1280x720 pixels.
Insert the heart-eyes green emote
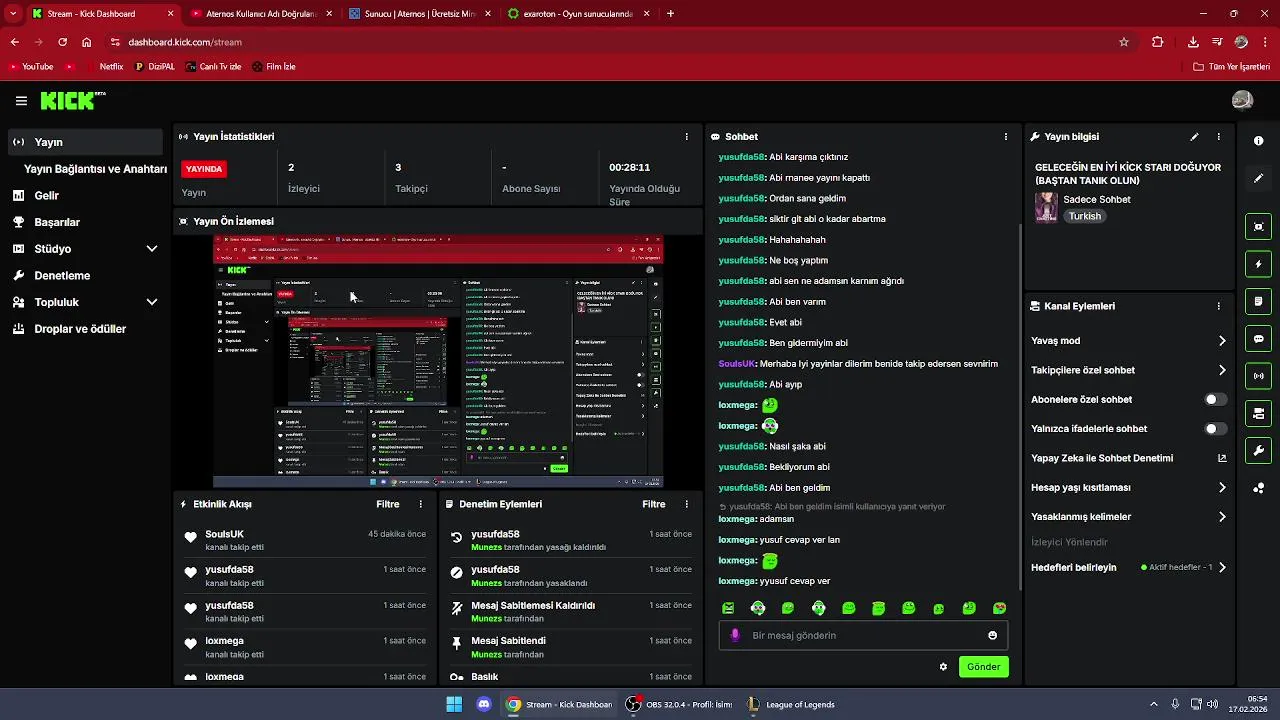[x=999, y=608]
